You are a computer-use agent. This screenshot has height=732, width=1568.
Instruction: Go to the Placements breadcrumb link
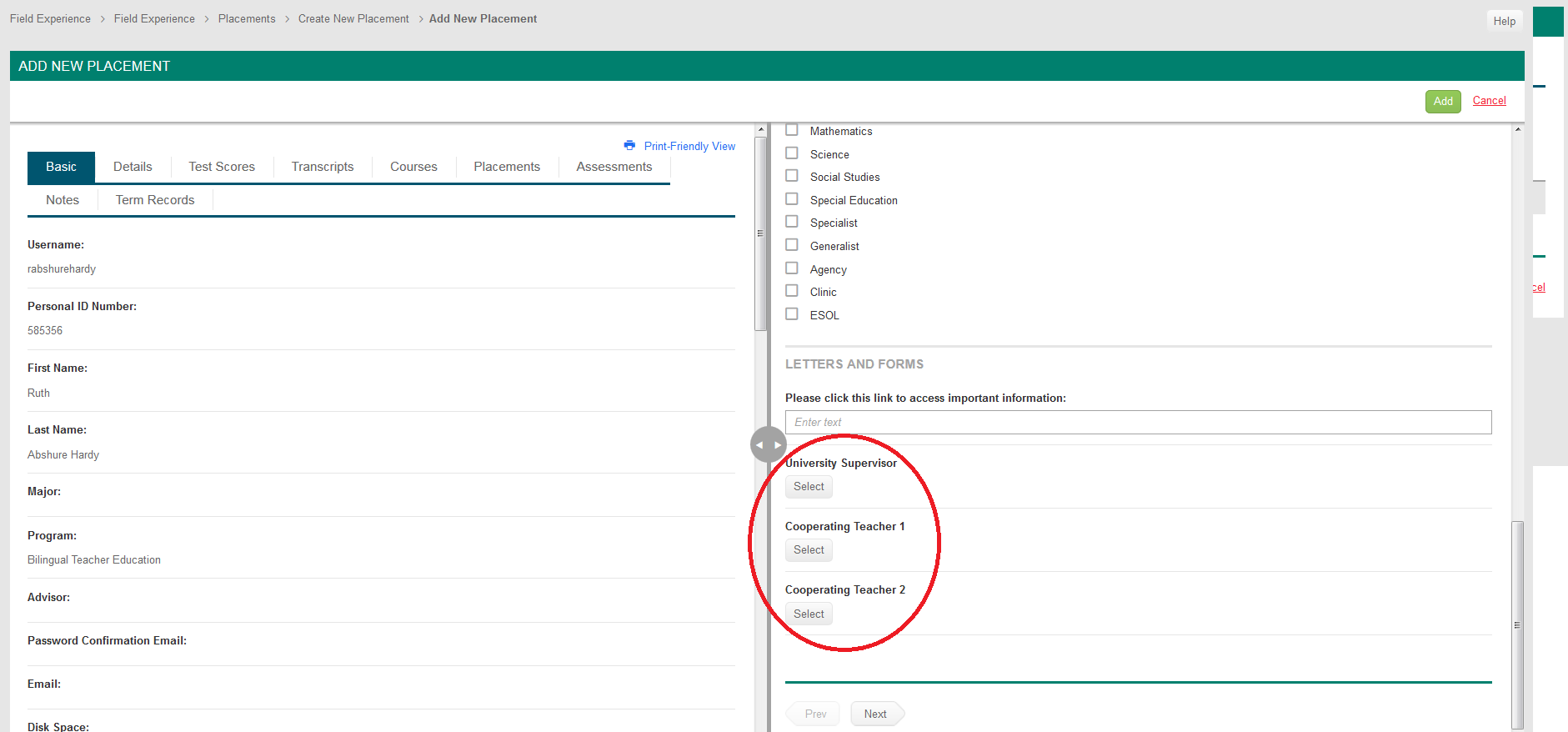(247, 19)
